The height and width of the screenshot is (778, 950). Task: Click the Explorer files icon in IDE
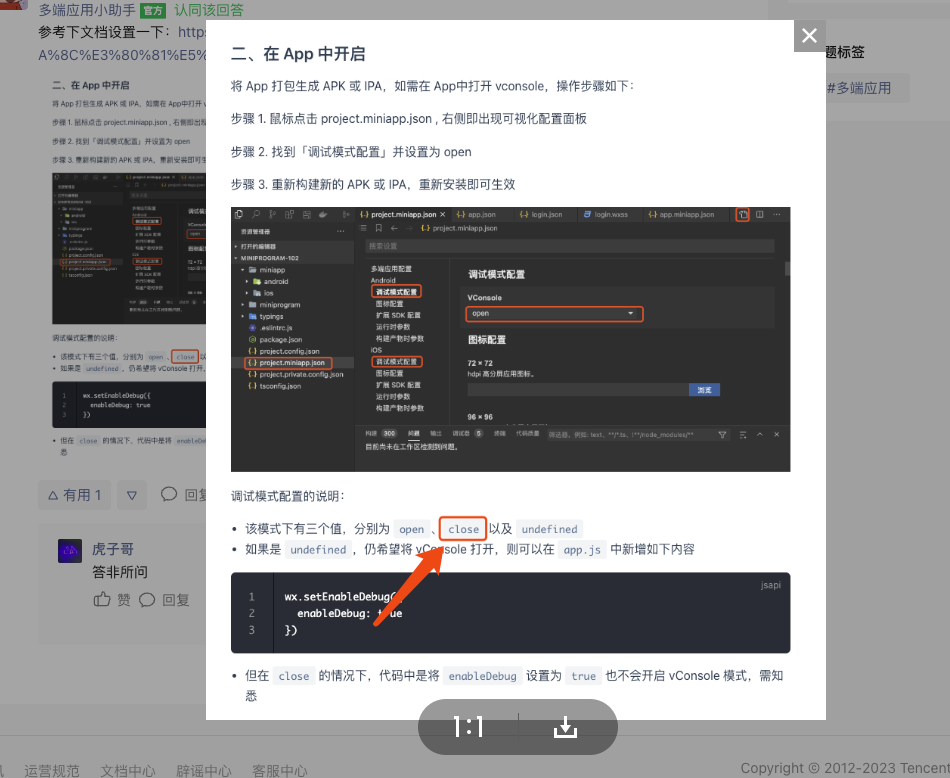click(x=239, y=214)
